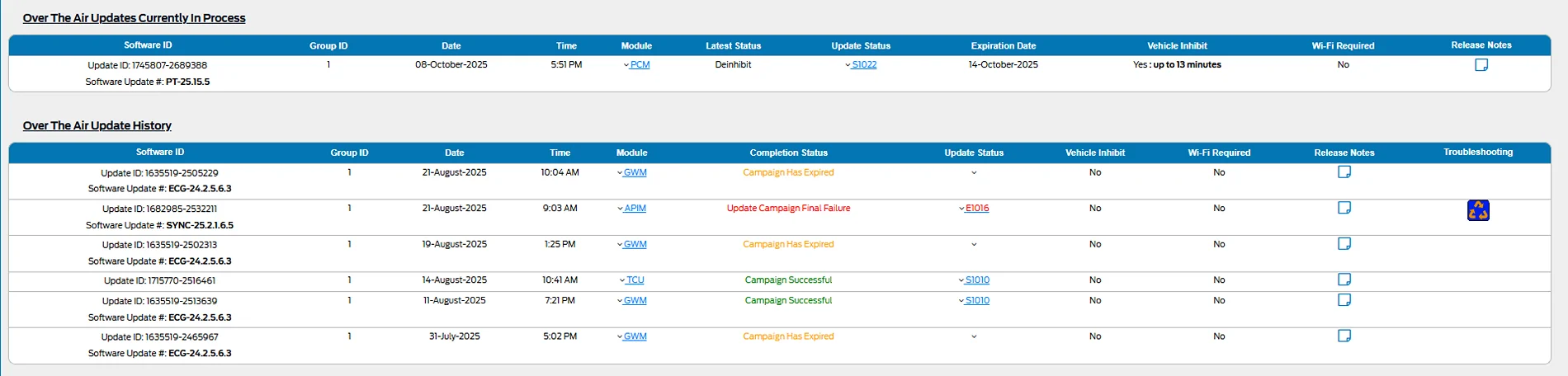Expand S1022 update status details

click(861, 65)
